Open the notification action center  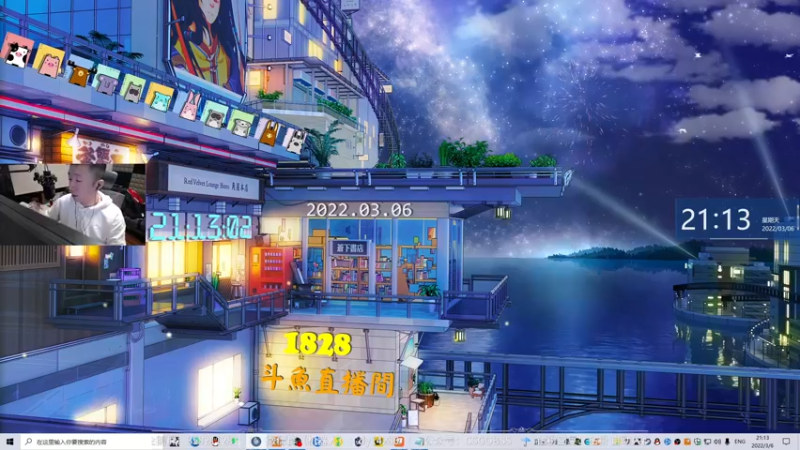[x=786, y=441]
